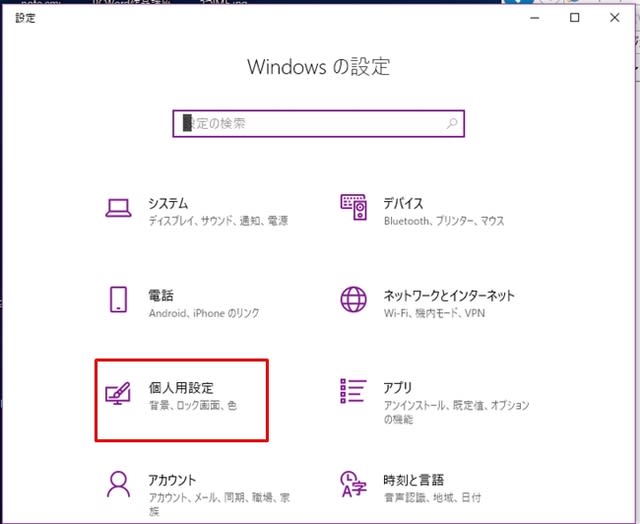
Task: Open the システム laptop icon
Action: (118, 208)
